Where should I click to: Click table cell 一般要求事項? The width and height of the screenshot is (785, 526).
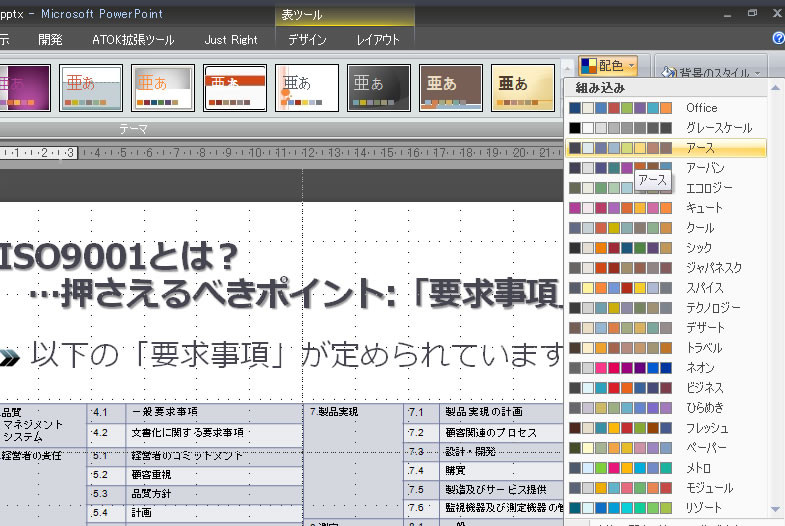(214, 412)
